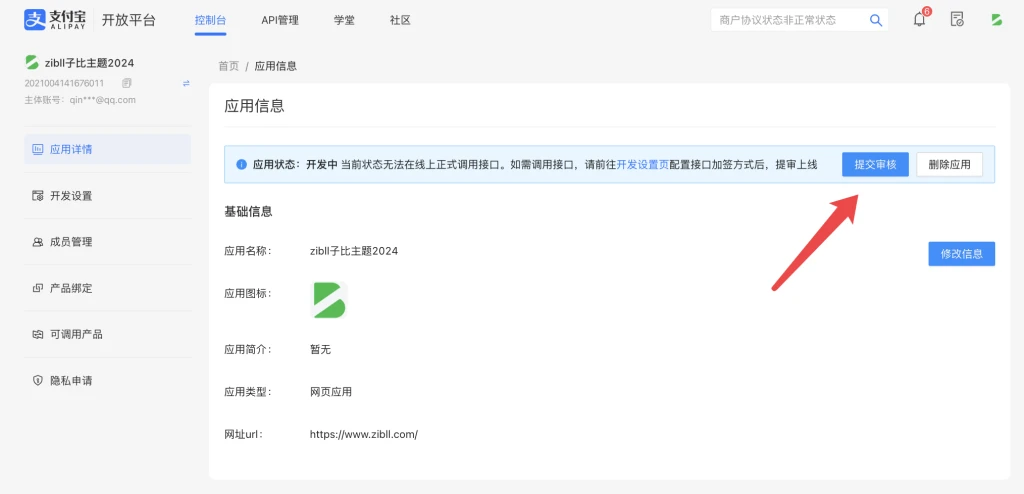Copy the app ID using the copy icon
The image size is (1024, 494).
[126, 83]
